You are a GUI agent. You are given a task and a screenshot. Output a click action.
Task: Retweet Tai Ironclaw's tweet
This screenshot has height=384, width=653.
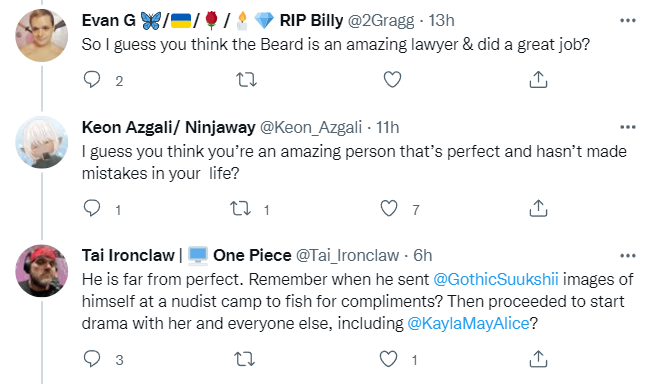pos(244,359)
